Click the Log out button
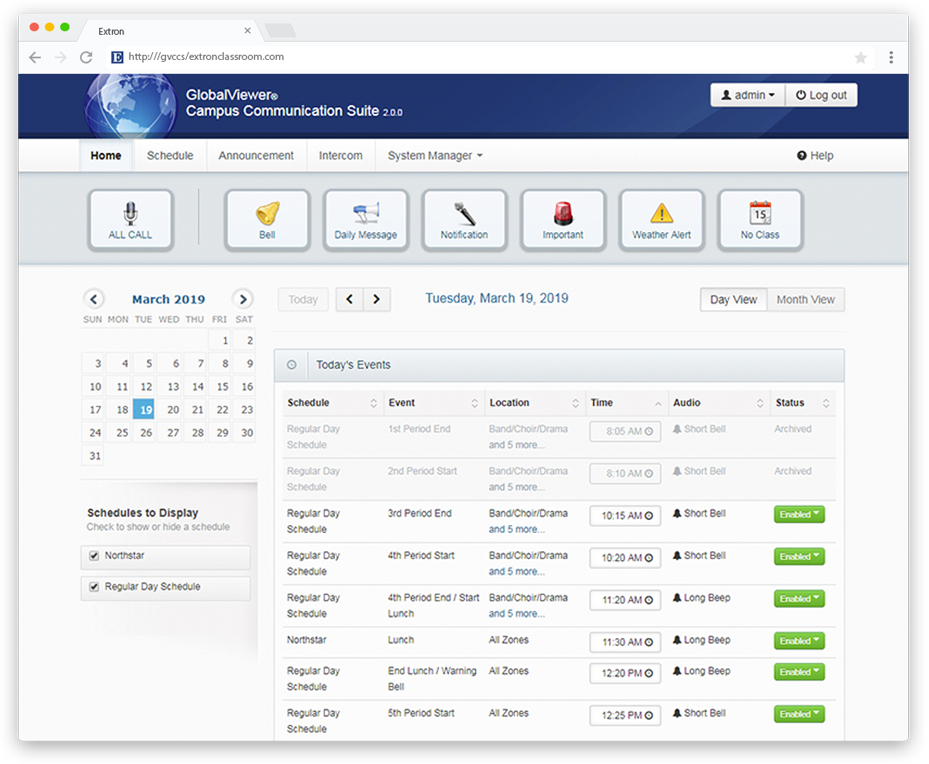Screen dimensions: 929x764 (x=821, y=95)
